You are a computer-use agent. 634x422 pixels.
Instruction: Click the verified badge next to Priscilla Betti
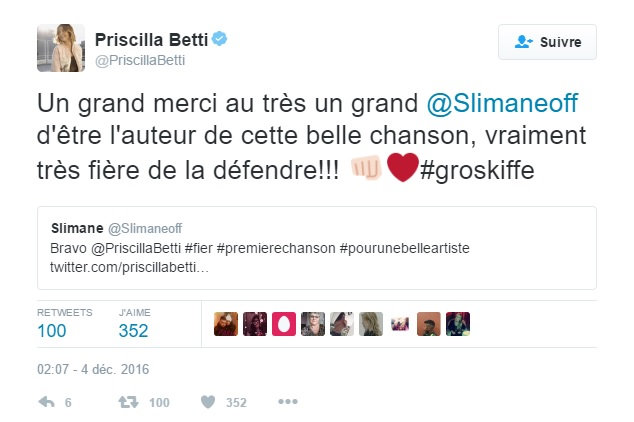point(217,40)
